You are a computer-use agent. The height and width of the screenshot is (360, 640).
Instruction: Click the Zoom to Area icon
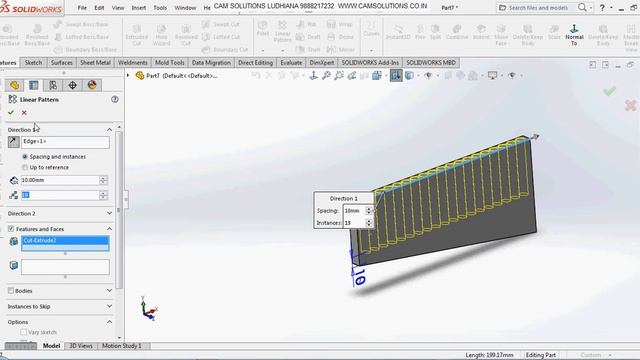point(339,76)
